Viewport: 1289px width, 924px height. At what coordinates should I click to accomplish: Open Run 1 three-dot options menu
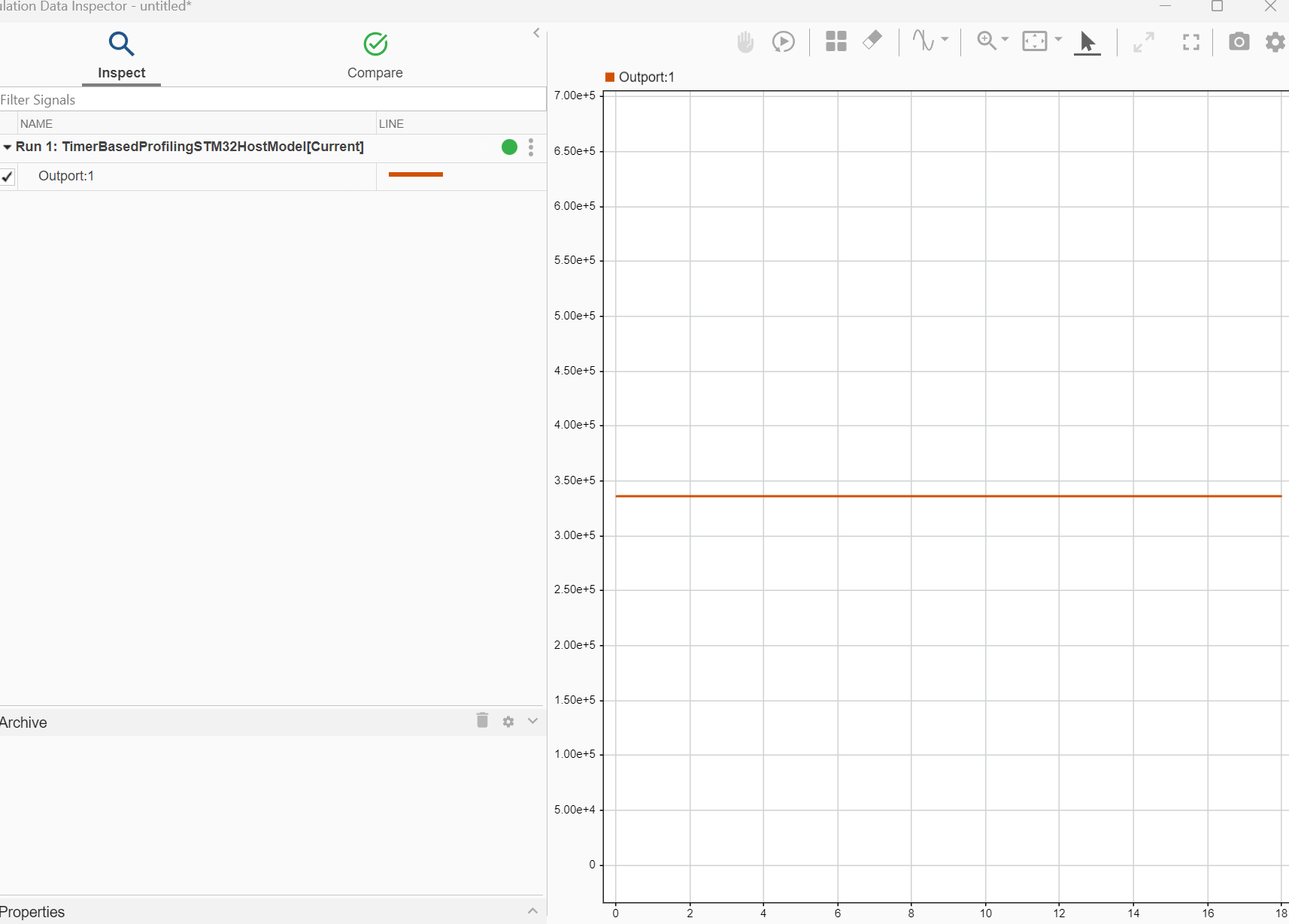click(531, 147)
